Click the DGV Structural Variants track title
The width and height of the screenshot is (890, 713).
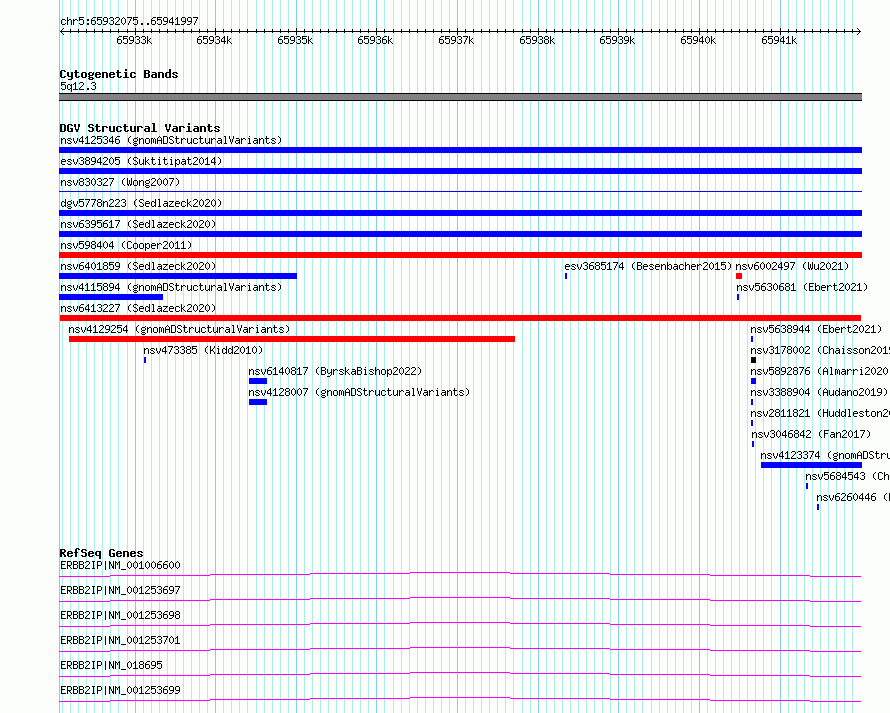[x=140, y=128]
